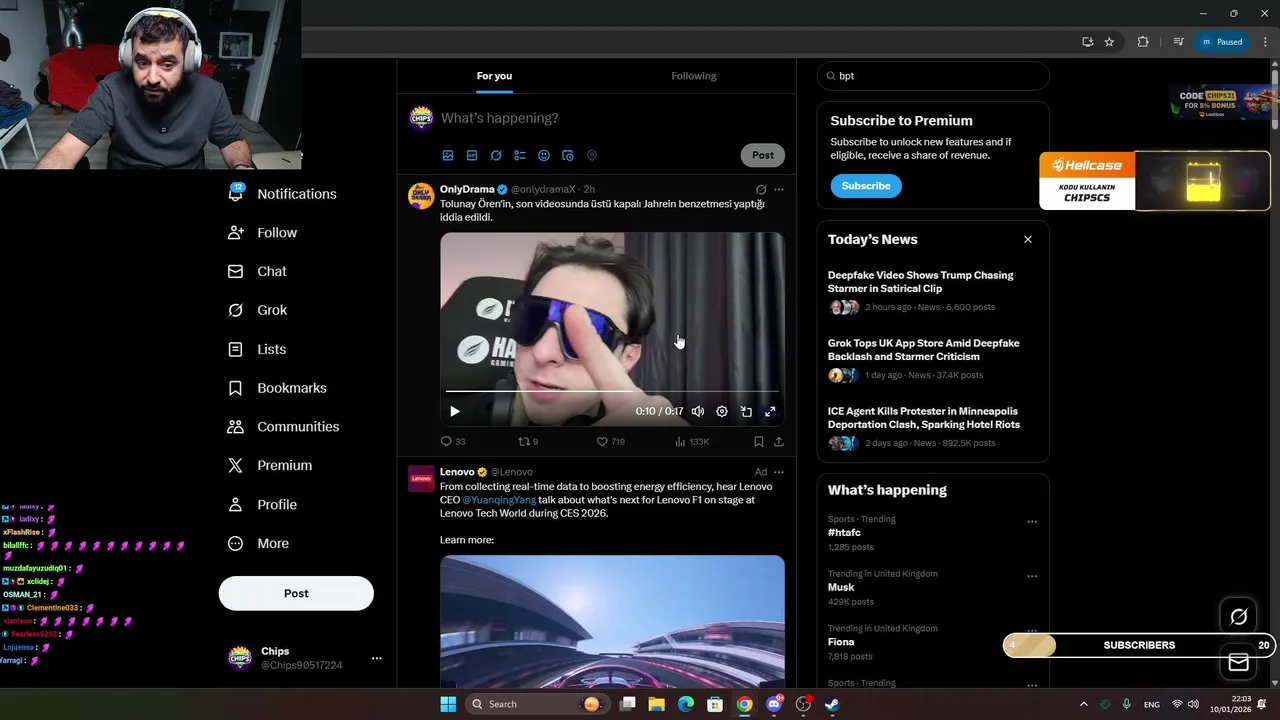Open more options on the Lenovo ad
Screen dimensions: 1280x720
[x=779, y=472]
